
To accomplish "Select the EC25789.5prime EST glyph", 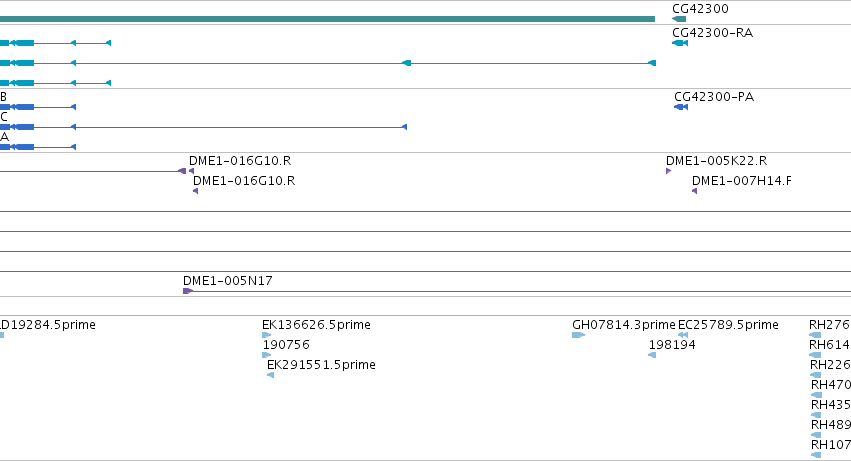I will point(683,335).
